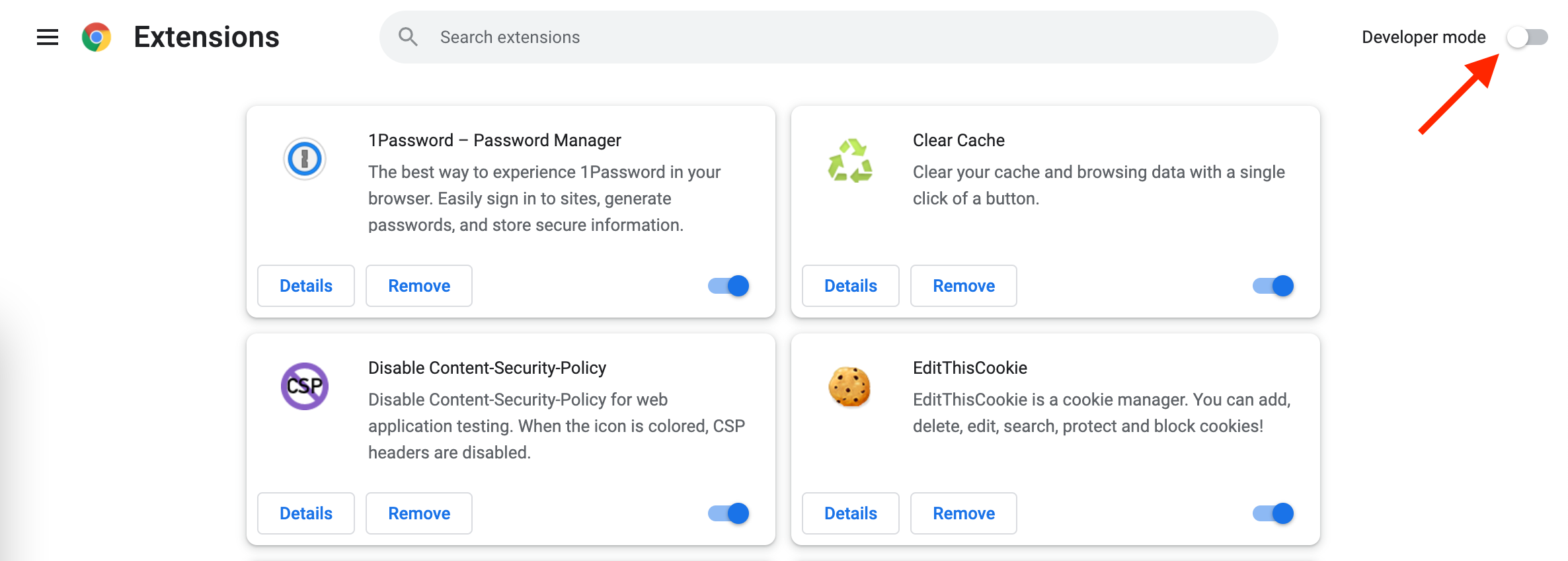
Task: Click the Disable CSP extension icon
Action: click(305, 386)
